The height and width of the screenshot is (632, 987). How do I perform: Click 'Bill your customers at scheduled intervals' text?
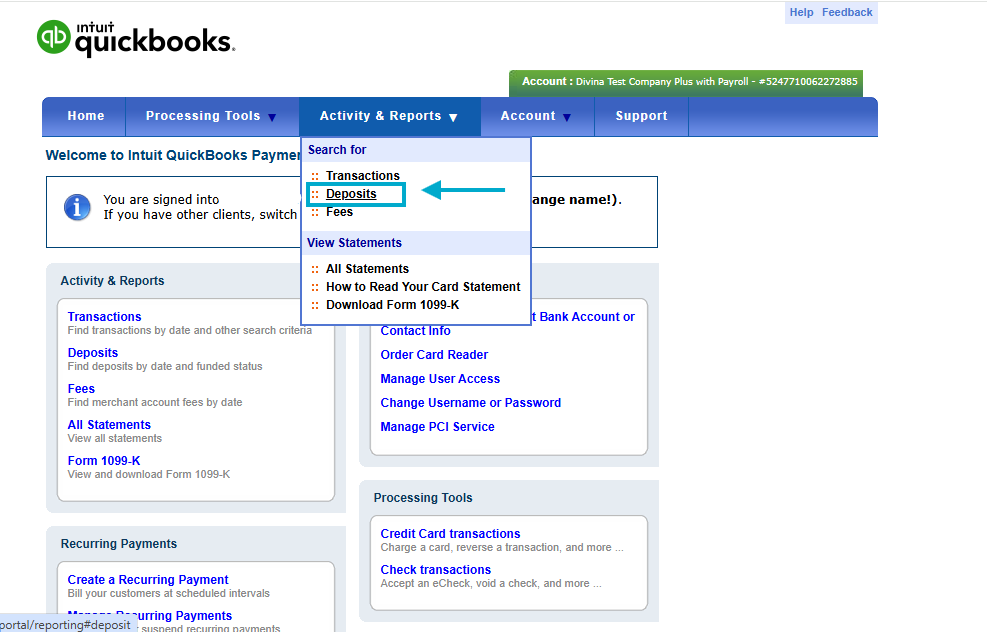[169, 593]
